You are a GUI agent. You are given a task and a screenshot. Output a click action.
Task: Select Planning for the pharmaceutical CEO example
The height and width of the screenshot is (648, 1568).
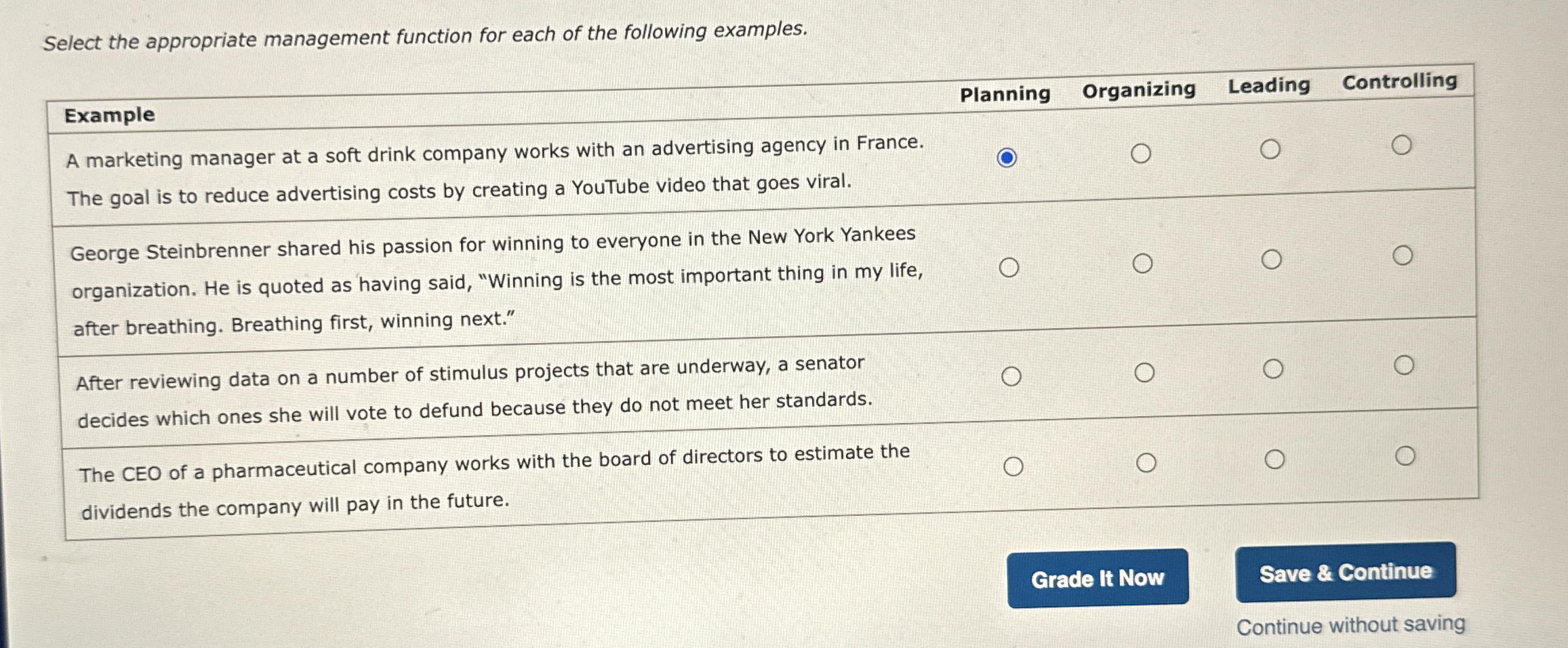coord(1014,465)
